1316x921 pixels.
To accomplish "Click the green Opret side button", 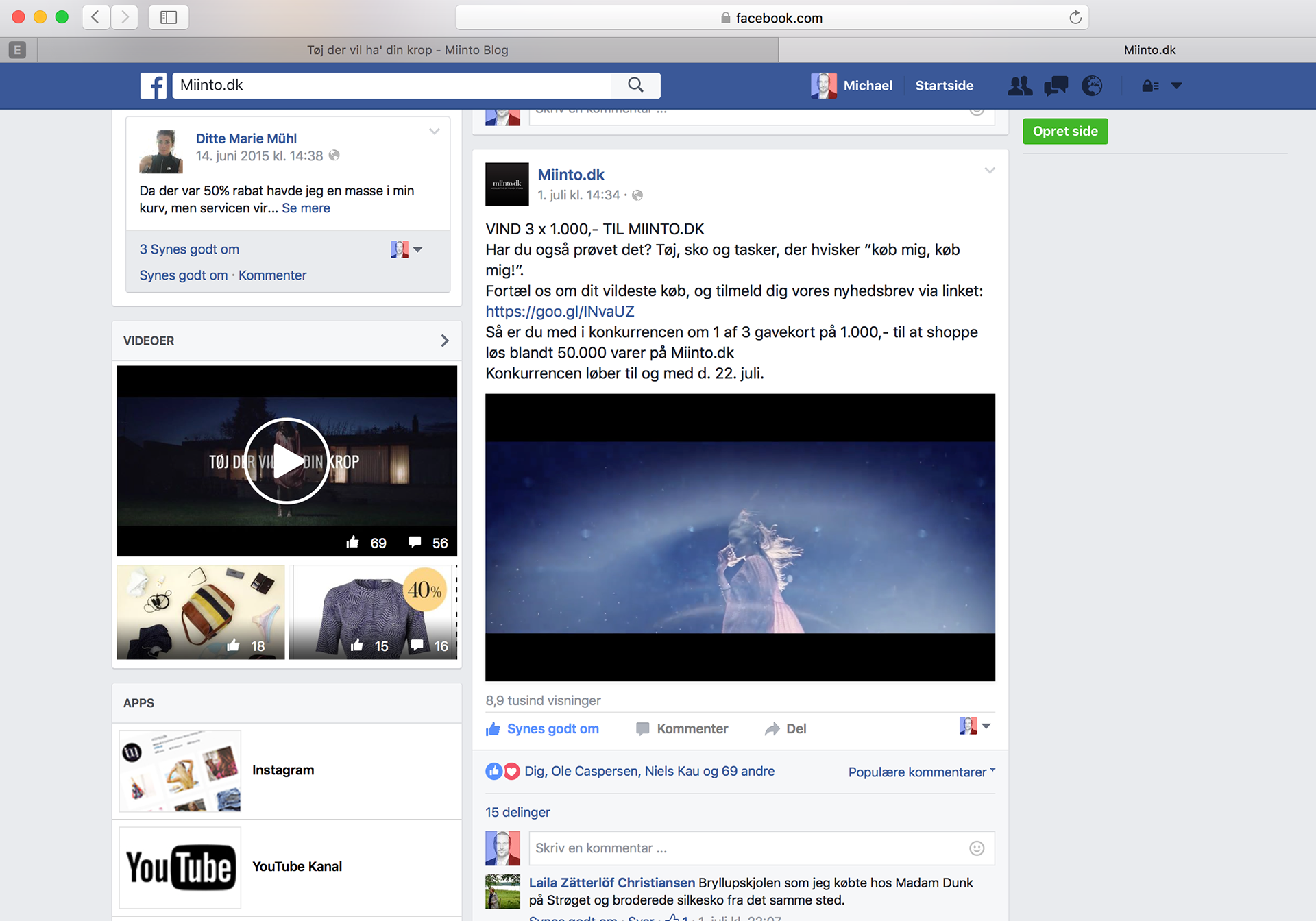I will click(1065, 131).
